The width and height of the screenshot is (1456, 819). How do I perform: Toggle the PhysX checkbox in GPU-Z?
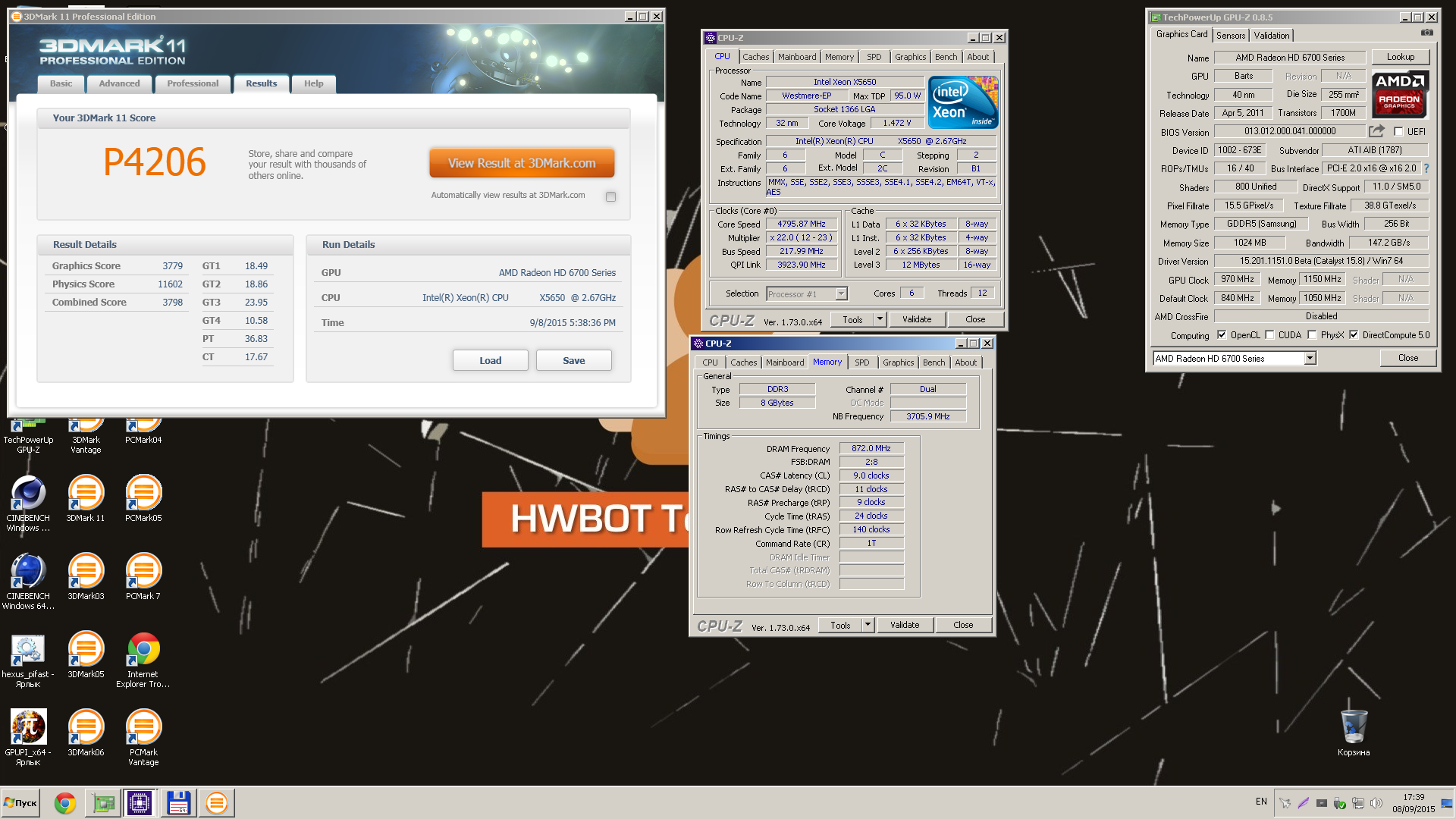pyautogui.click(x=1312, y=334)
